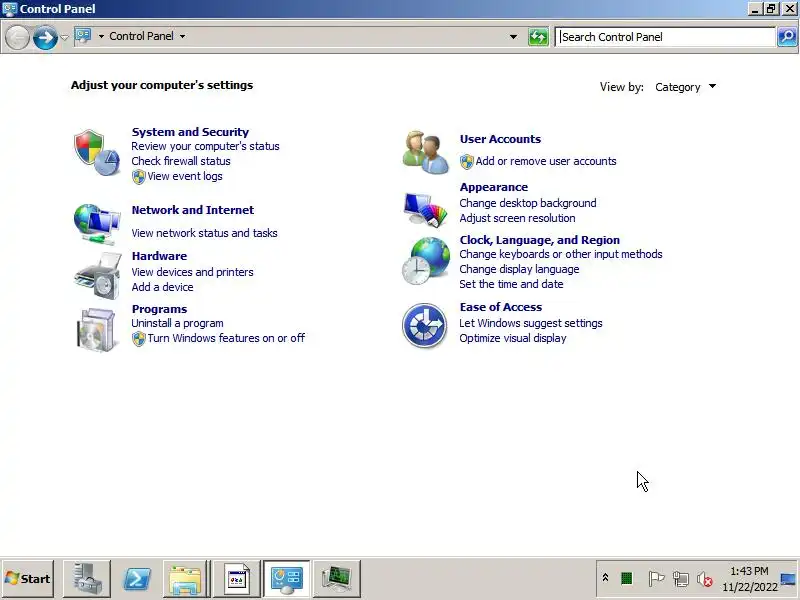This screenshot has height=600, width=800.
Task: Click the refresh button beside the address bar
Action: point(538,37)
